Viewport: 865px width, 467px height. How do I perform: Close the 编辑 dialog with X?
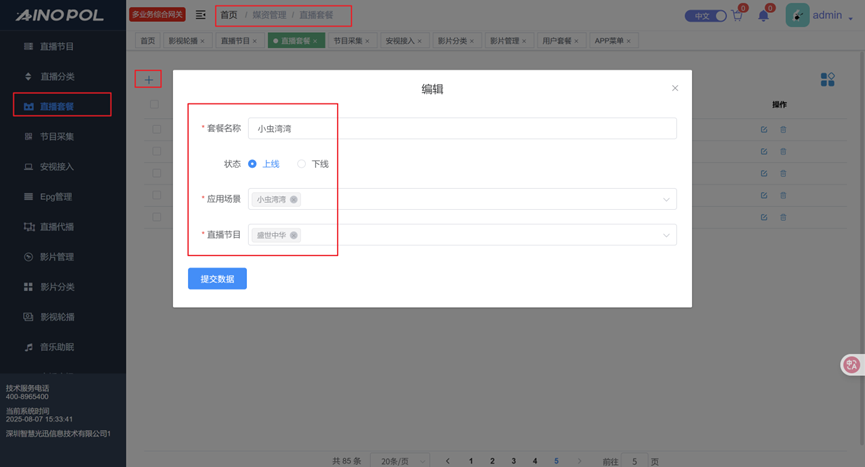click(x=675, y=88)
